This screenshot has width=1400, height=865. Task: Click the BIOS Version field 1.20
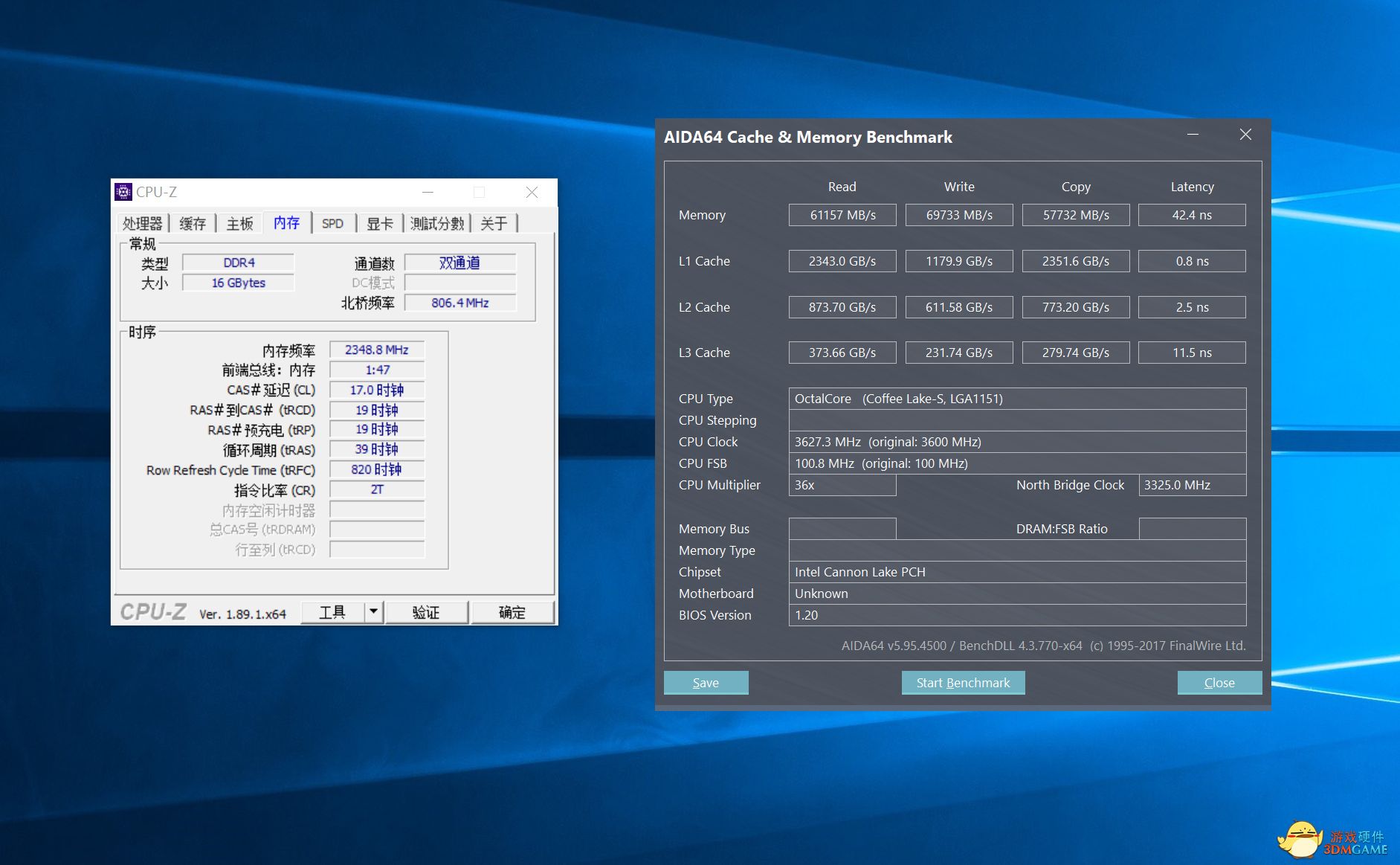1017,615
